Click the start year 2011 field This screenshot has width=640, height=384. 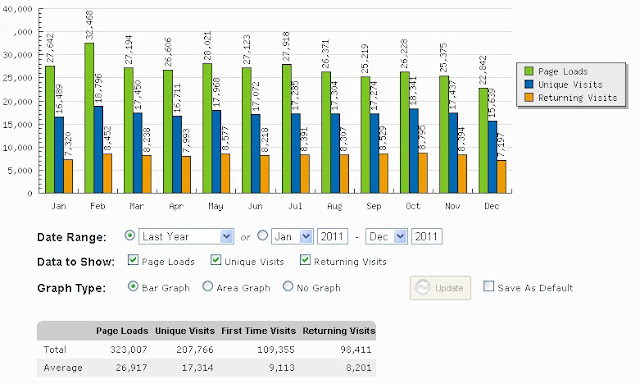tap(333, 237)
